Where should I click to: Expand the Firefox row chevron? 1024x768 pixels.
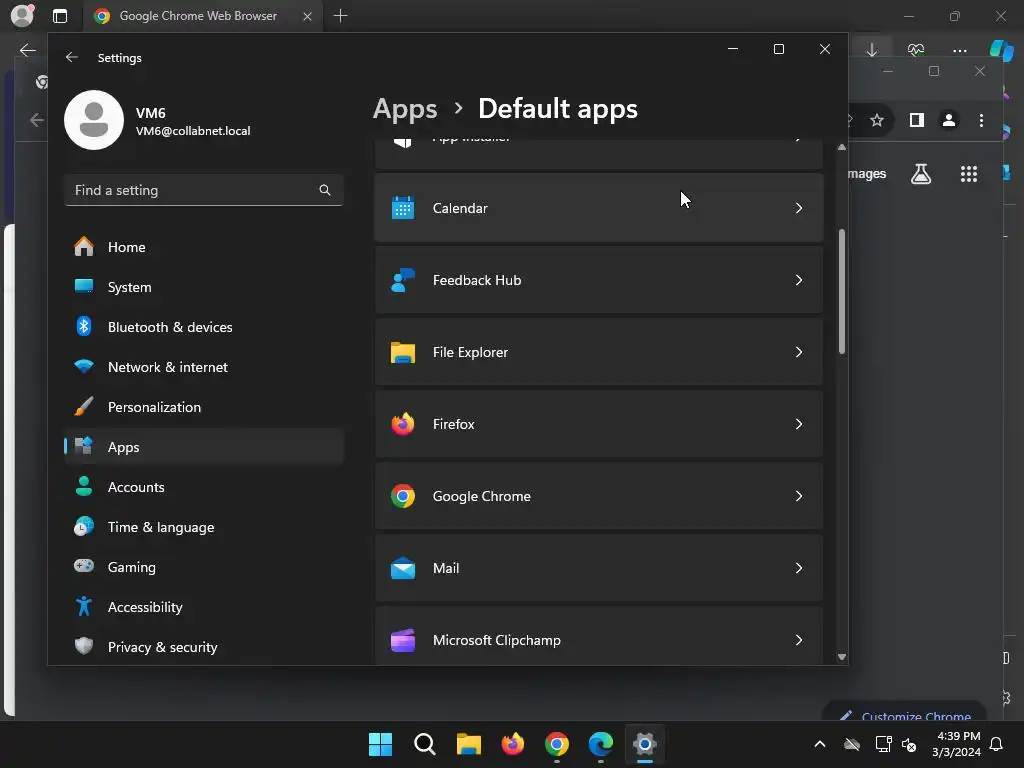click(x=799, y=424)
